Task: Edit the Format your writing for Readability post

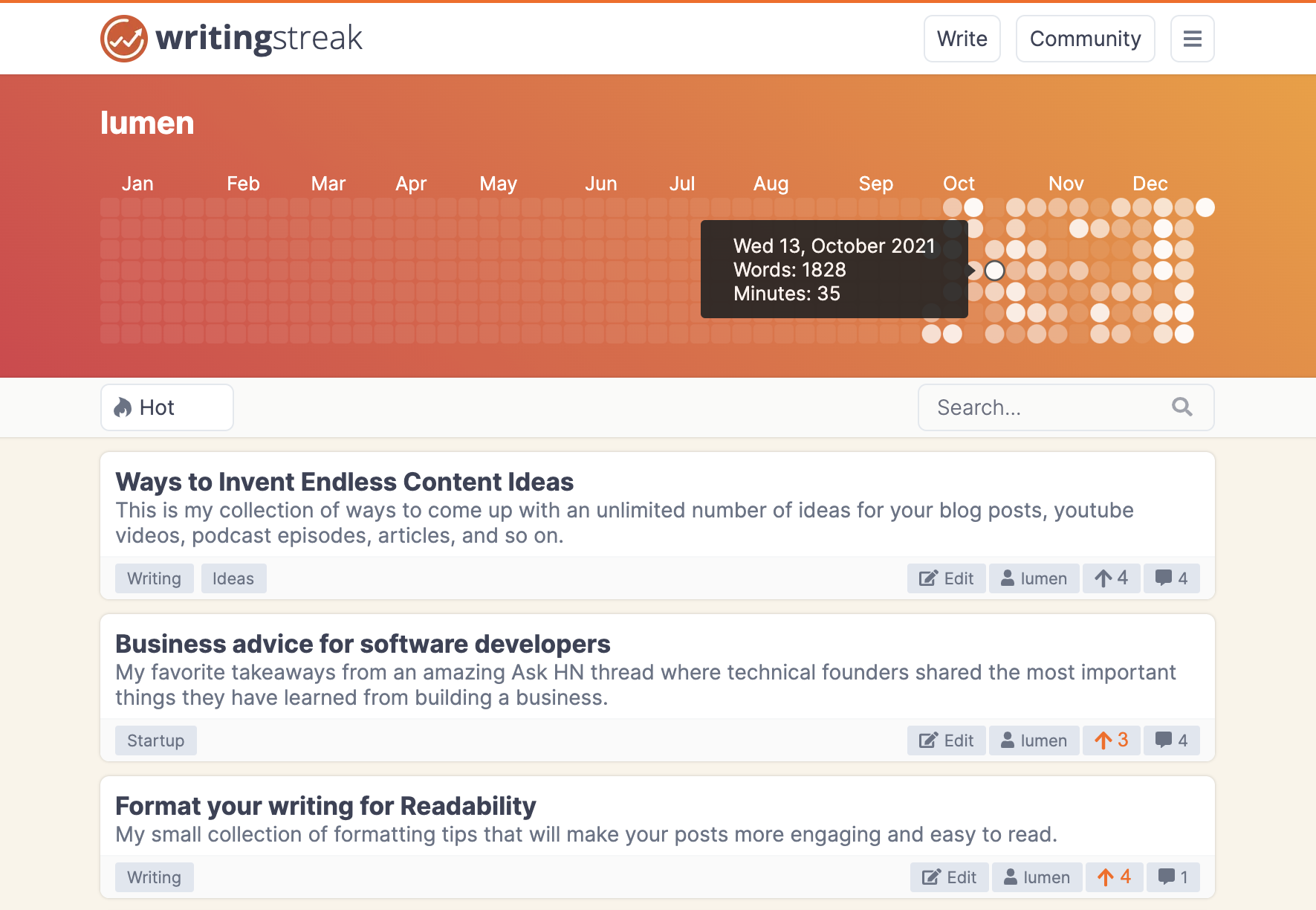Action: tap(949, 877)
